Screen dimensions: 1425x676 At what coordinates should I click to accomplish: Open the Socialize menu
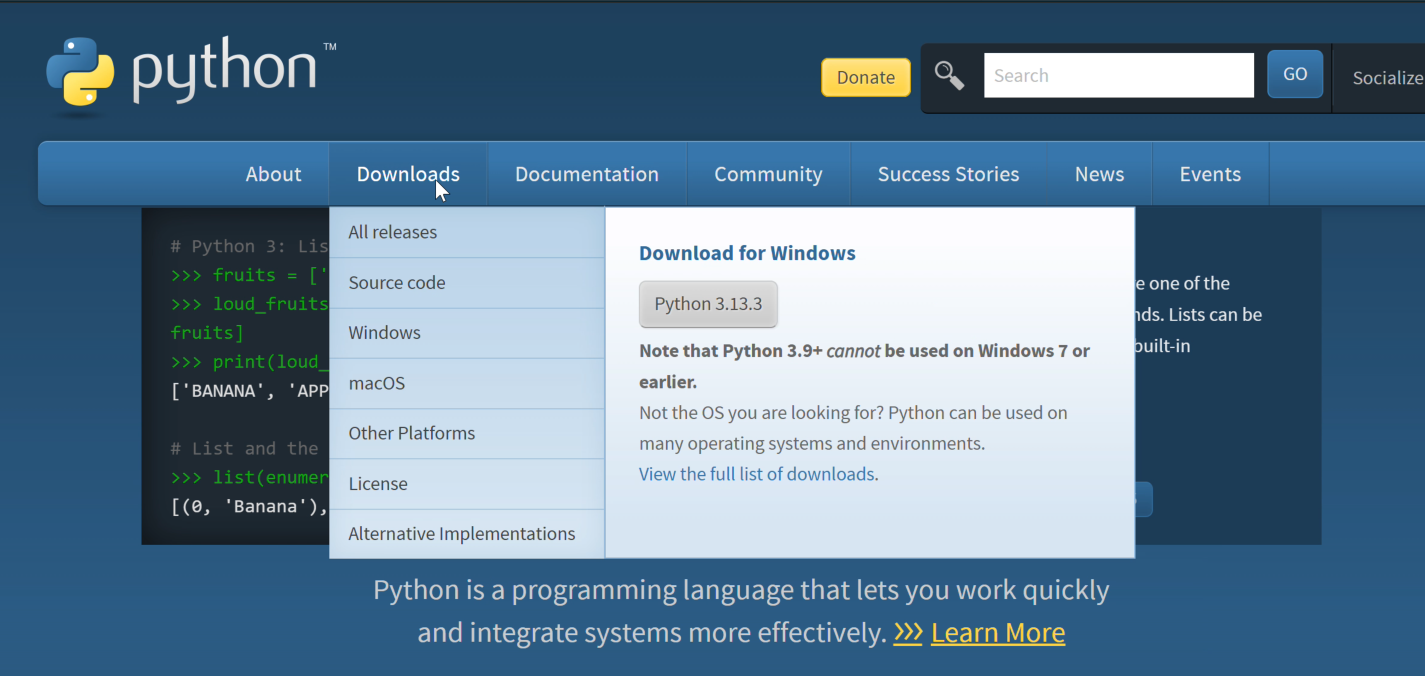(x=1387, y=78)
